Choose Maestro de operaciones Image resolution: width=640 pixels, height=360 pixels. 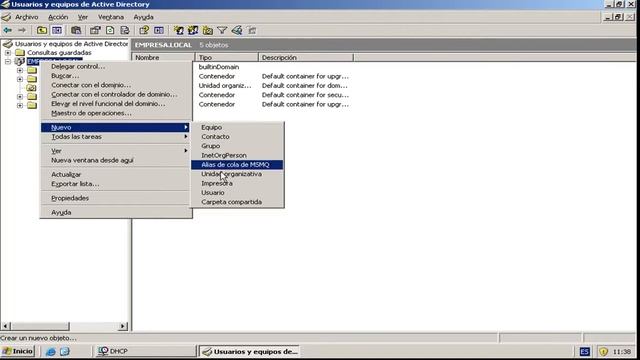pos(115,113)
